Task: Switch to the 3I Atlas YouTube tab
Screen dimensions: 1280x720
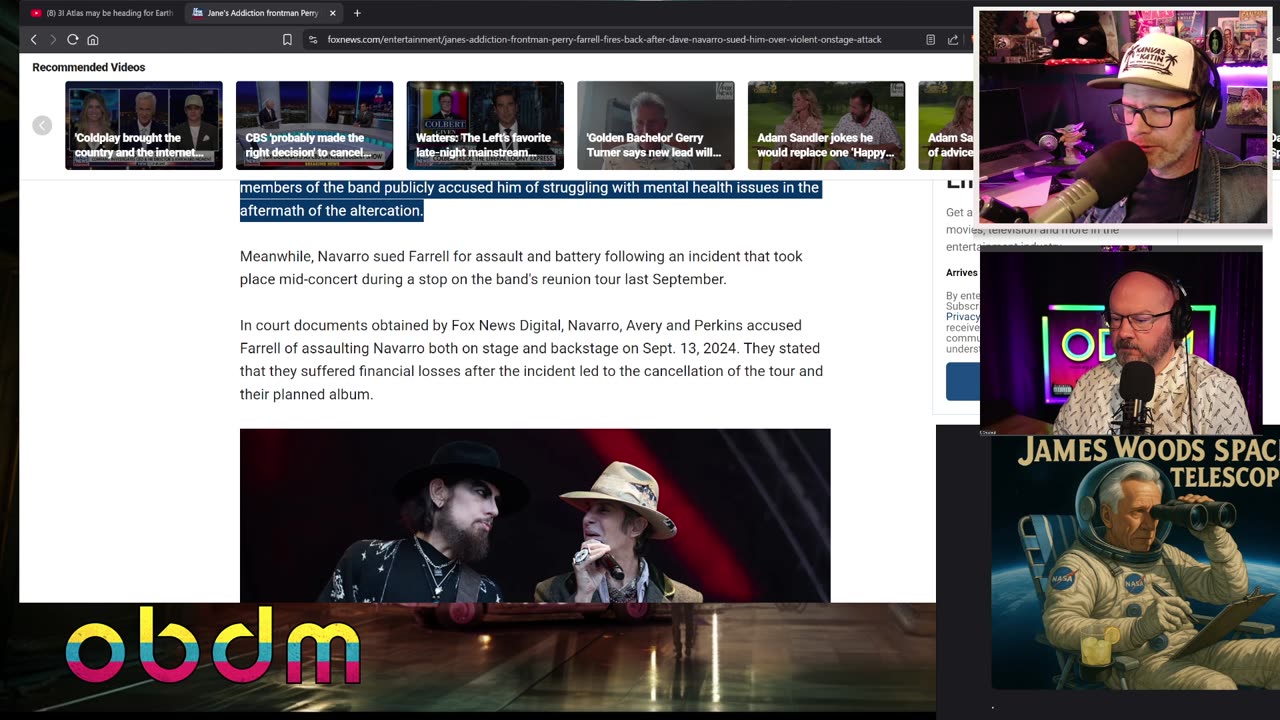Action: coord(102,13)
